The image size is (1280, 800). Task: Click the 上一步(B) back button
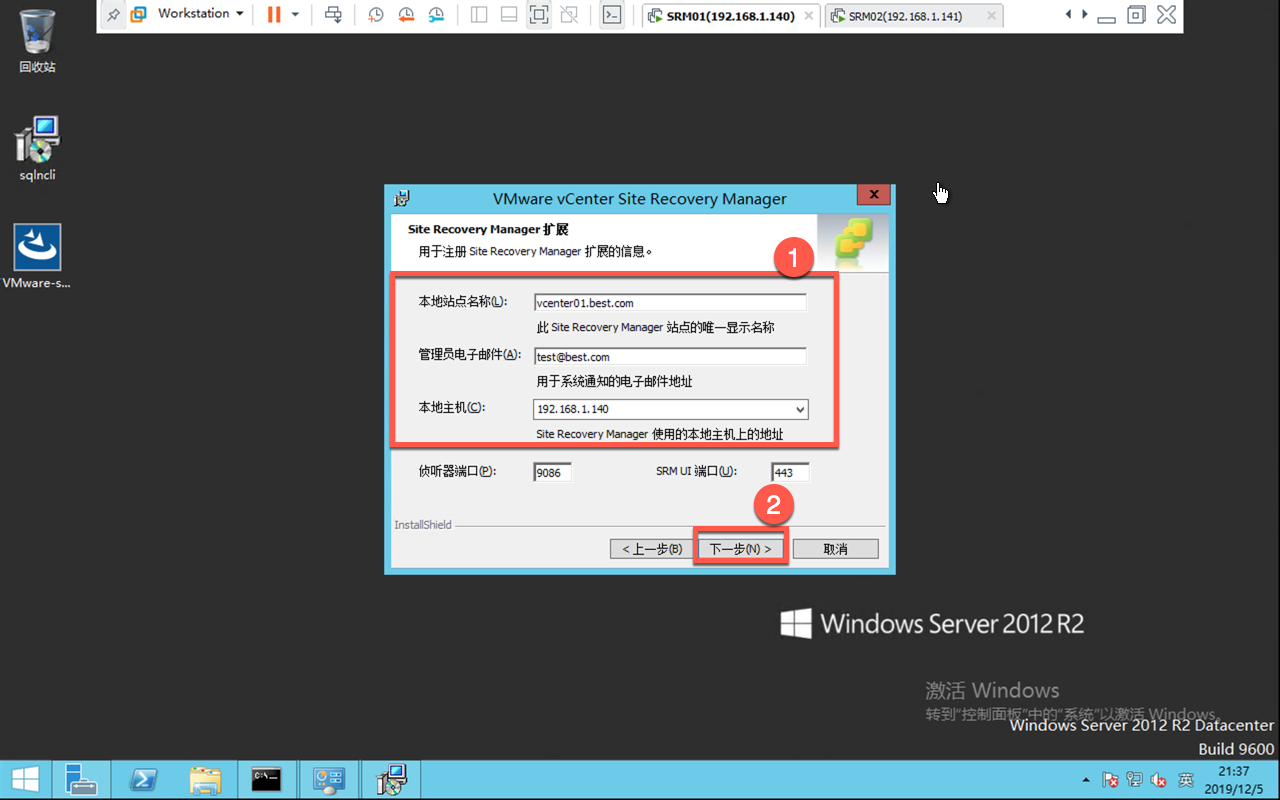652,549
